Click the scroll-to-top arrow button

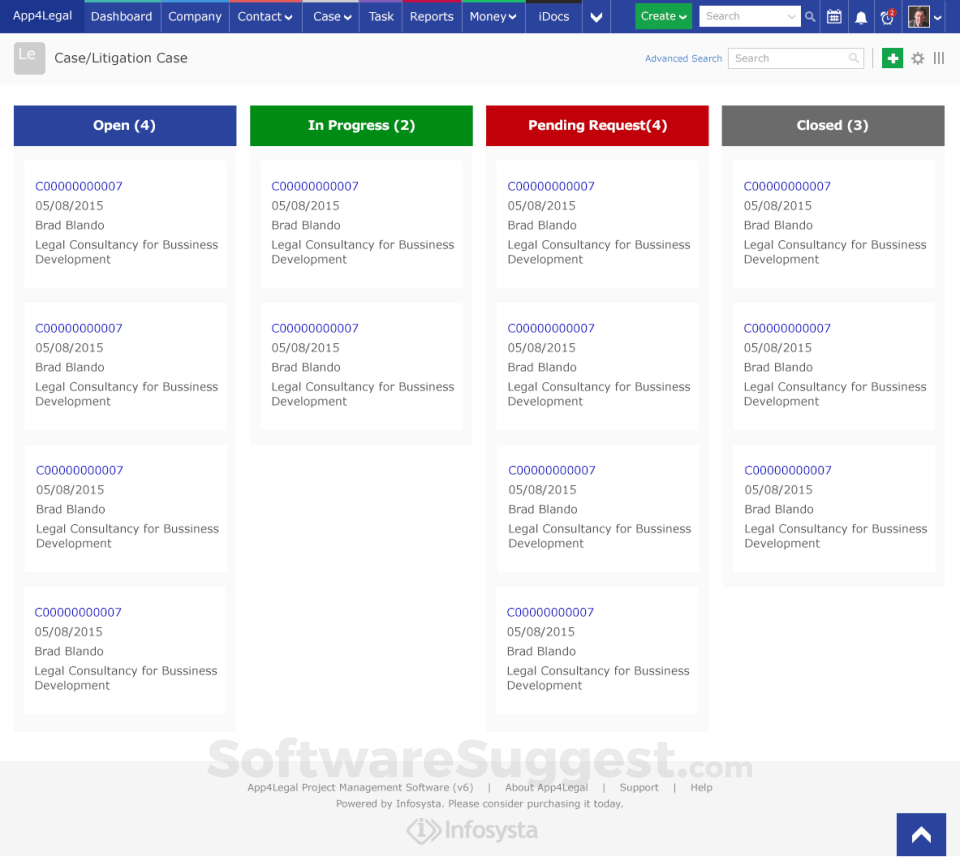click(x=921, y=835)
